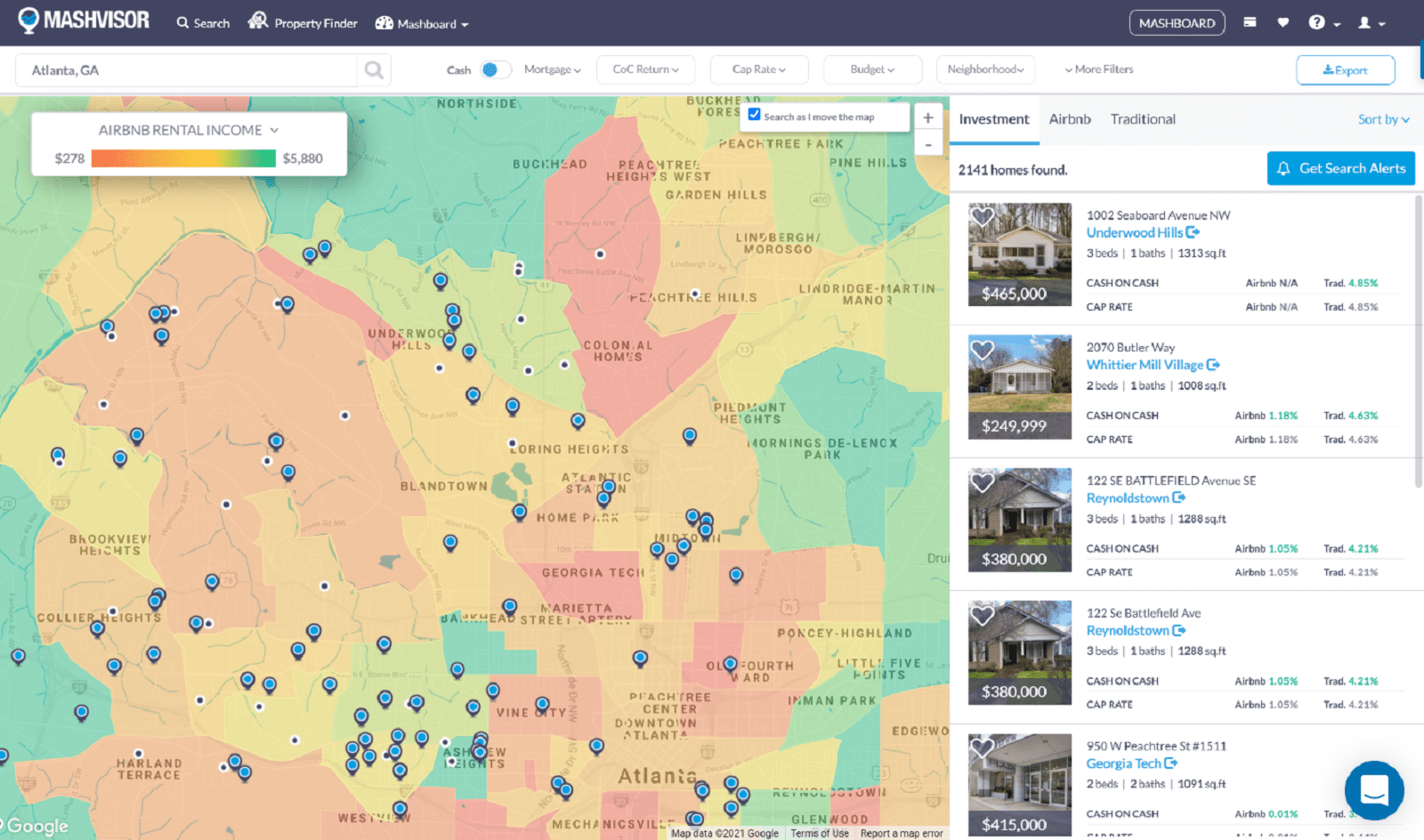Open the Mortgage filter dropdown
Screen dimensions: 1424x840
pyautogui.click(x=552, y=69)
